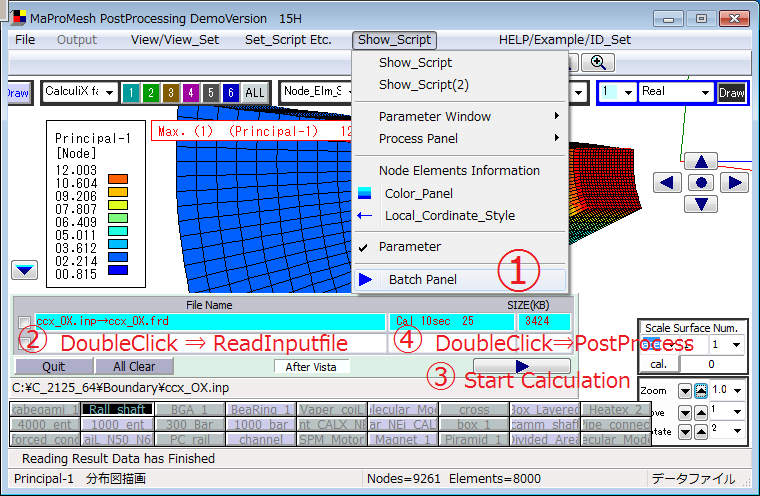
Task: Tick the checkbox beside ccx_OX.inp row
Action: tap(24, 322)
